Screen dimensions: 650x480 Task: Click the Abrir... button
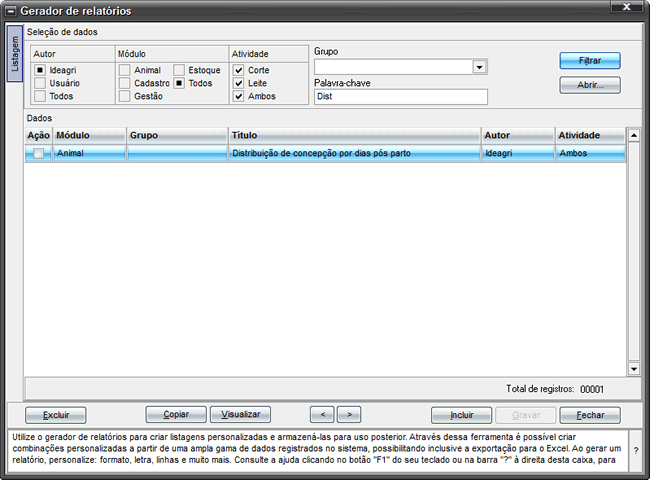(x=589, y=85)
